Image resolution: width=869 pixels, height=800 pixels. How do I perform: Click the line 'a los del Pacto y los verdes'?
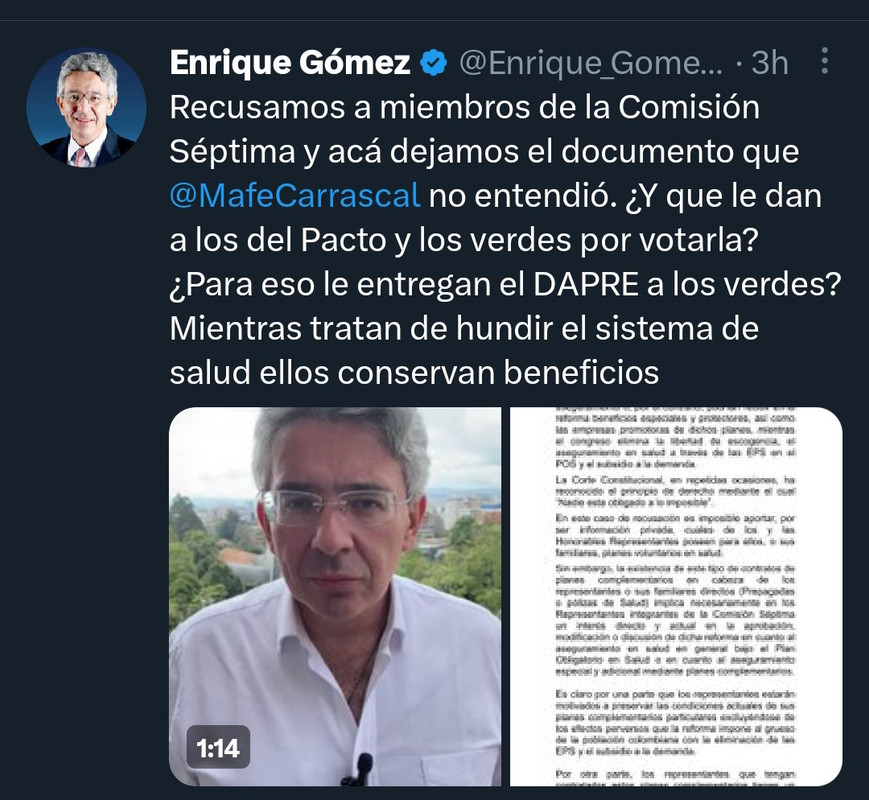pos(464,241)
